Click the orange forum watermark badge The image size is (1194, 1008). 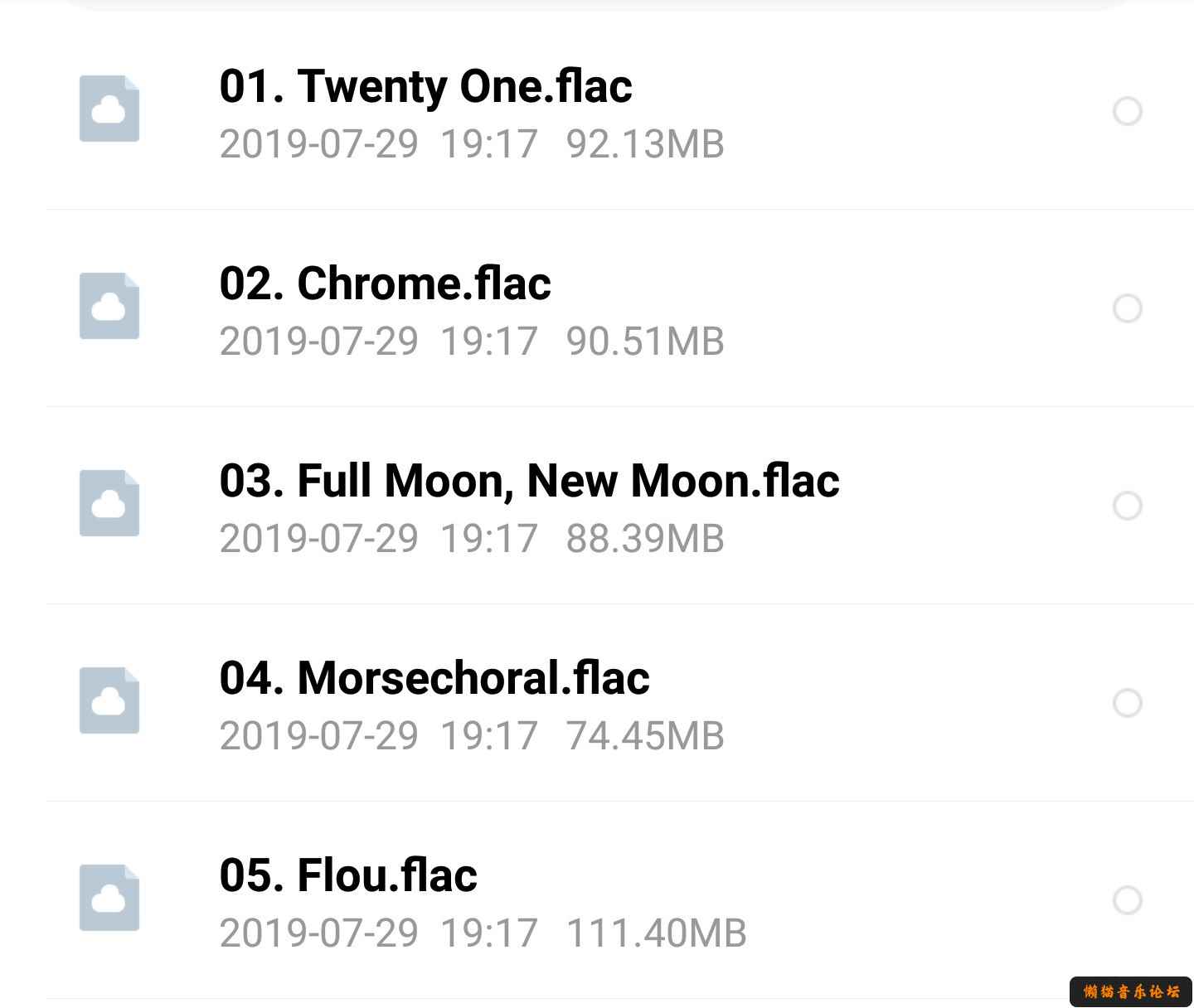click(1131, 991)
